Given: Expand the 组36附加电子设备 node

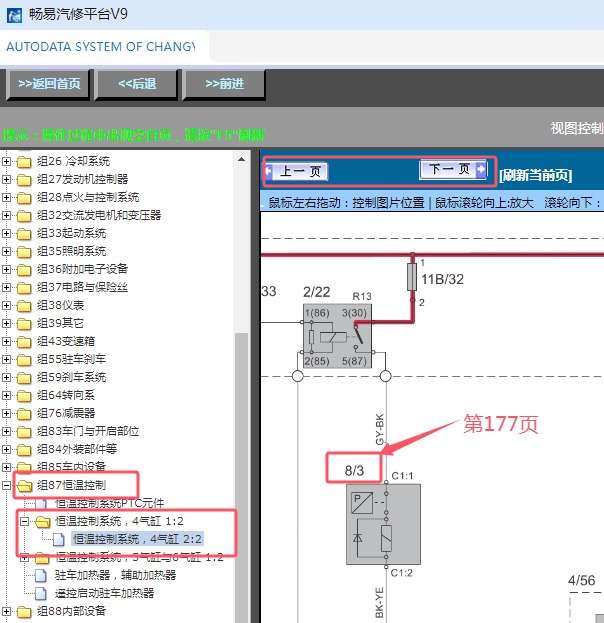Looking at the screenshot, I should 6,269.
